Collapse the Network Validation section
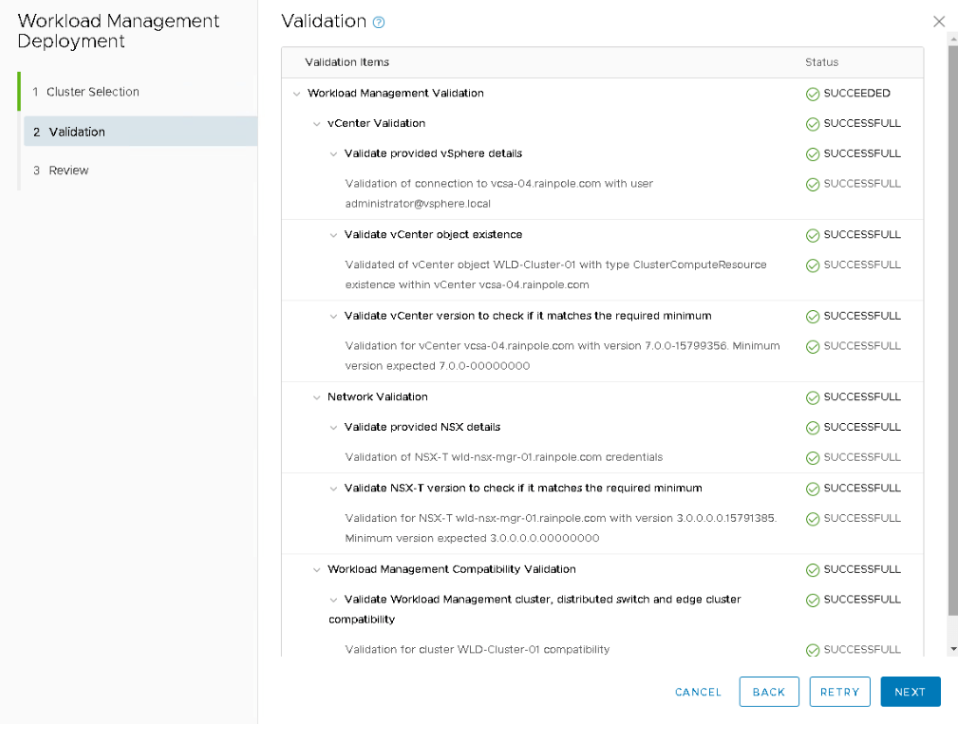The height and width of the screenshot is (732, 975). click(317, 398)
